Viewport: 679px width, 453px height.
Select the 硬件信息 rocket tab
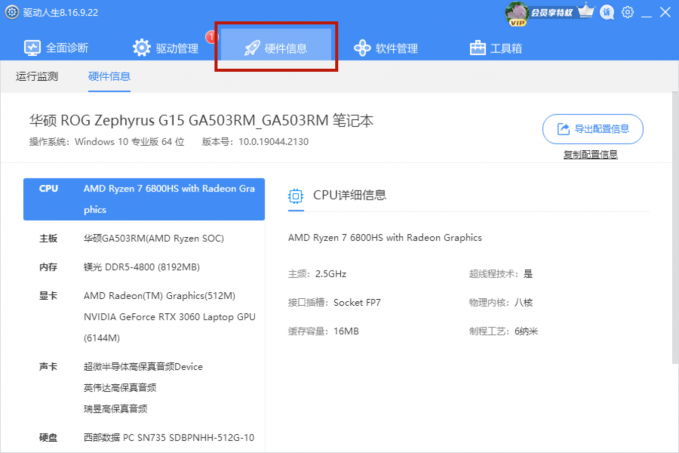click(x=277, y=48)
